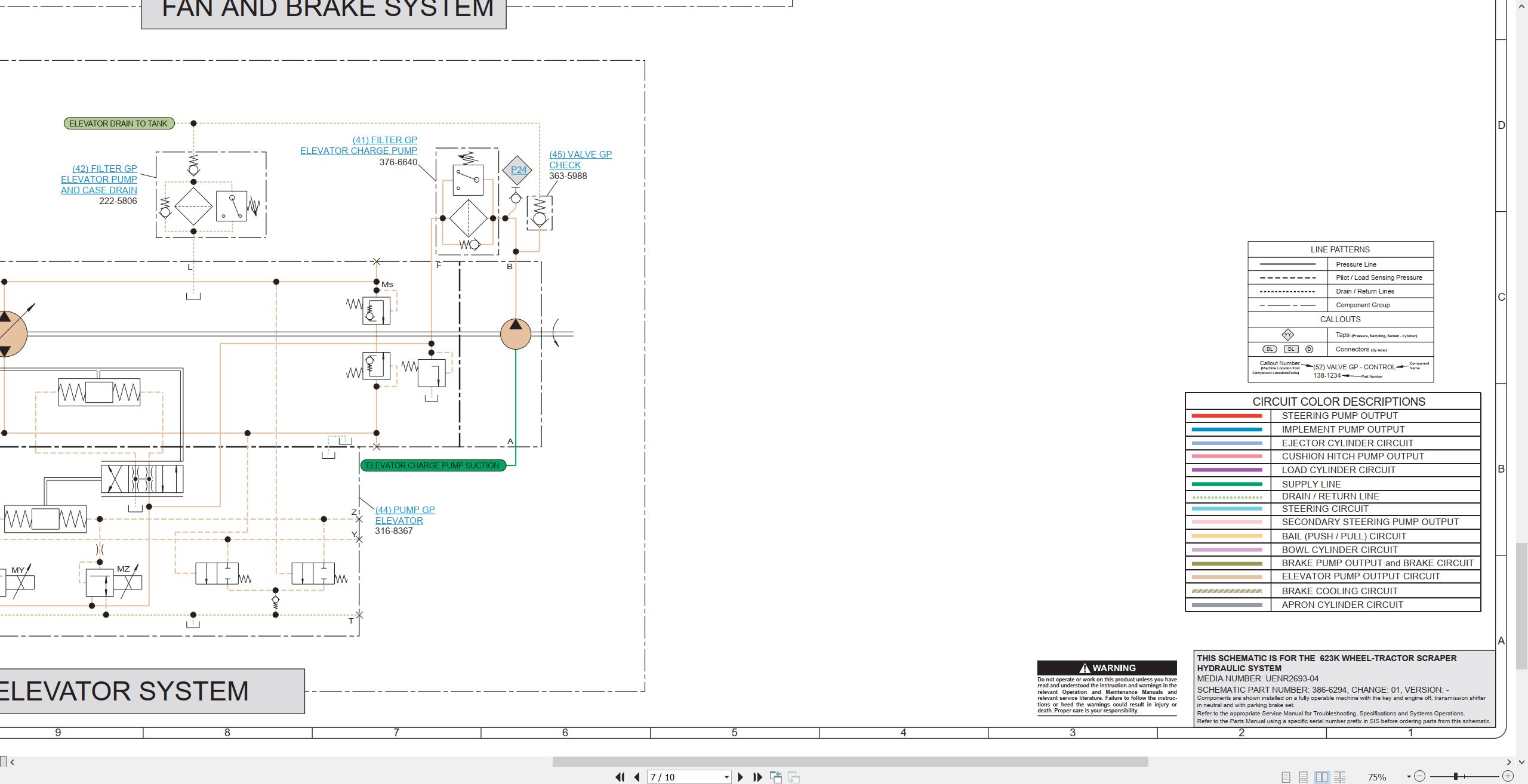Click the ELEVATOR PUMP OUTPUT CIRCUIT legend text
The width and height of the screenshot is (1528, 784).
1361,576
